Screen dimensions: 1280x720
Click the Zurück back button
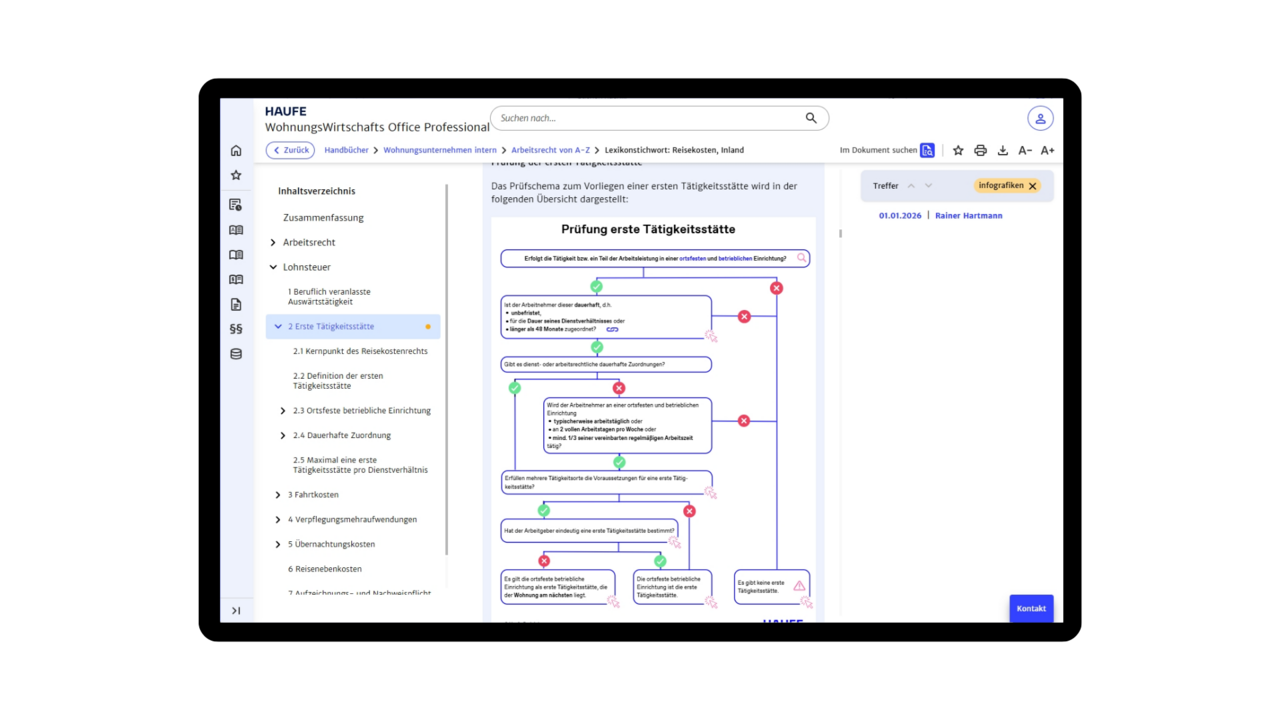290,150
